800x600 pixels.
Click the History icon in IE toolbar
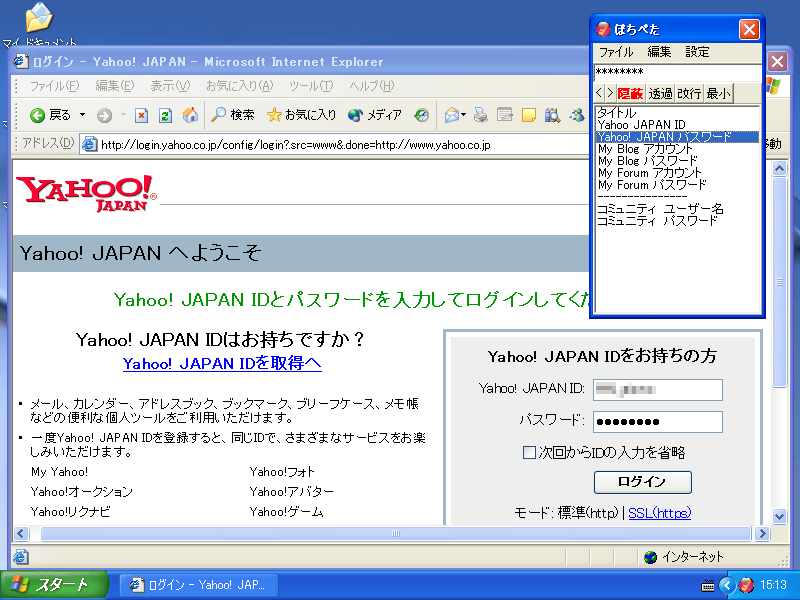point(421,115)
